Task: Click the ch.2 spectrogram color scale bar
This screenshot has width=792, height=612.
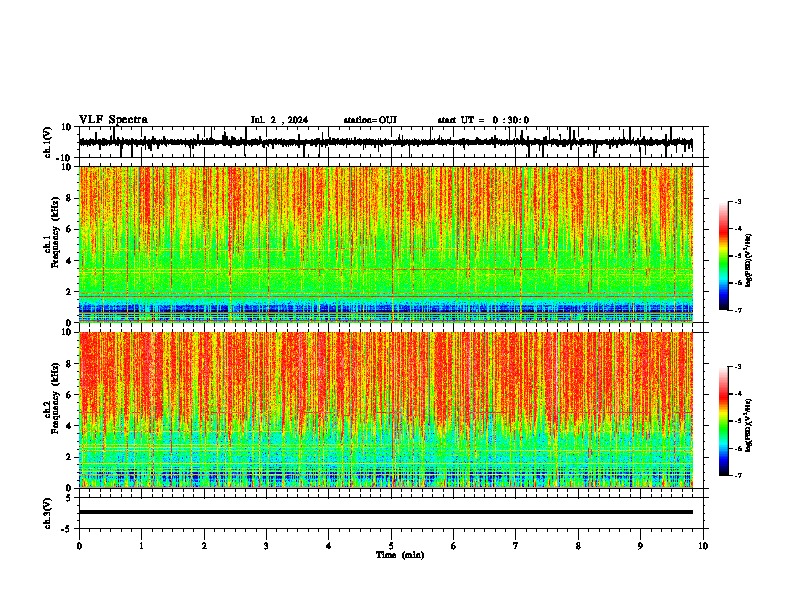Action: (x=724, y=421)
